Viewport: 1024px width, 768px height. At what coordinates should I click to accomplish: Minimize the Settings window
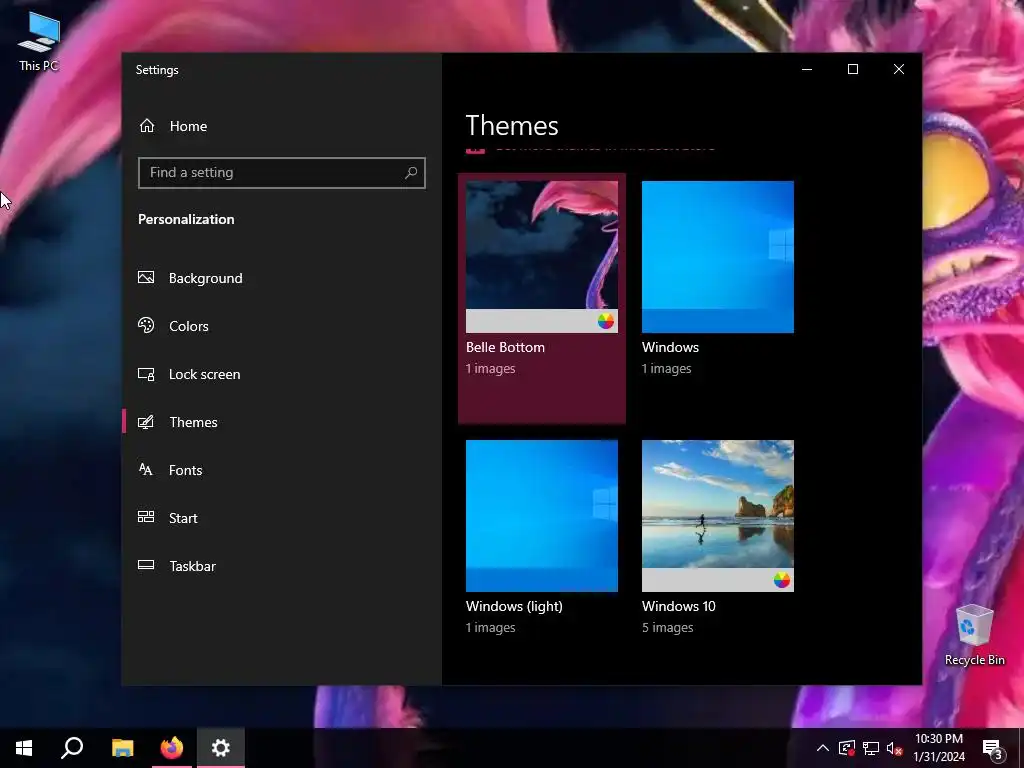[807, 69]
